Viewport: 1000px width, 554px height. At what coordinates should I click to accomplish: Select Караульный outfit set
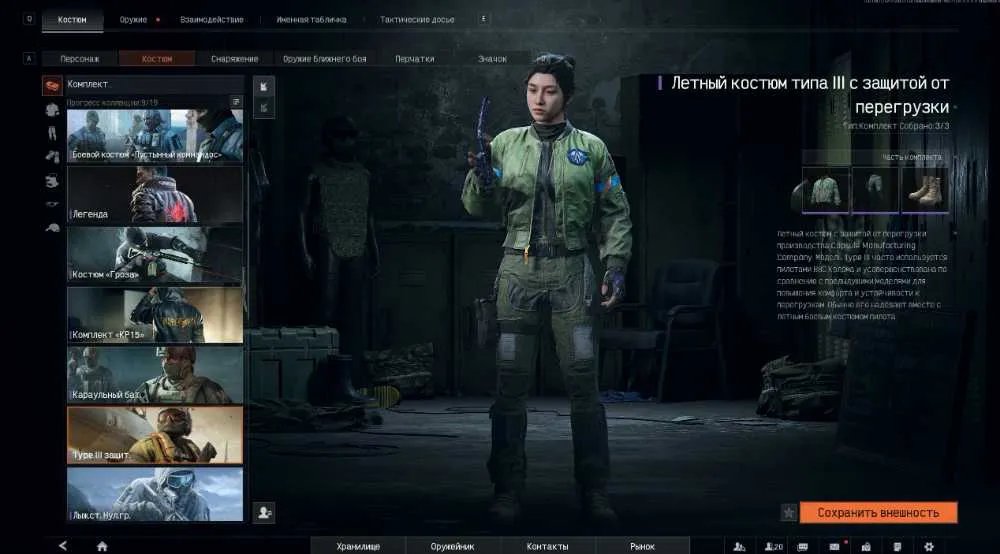coord(155,375)
